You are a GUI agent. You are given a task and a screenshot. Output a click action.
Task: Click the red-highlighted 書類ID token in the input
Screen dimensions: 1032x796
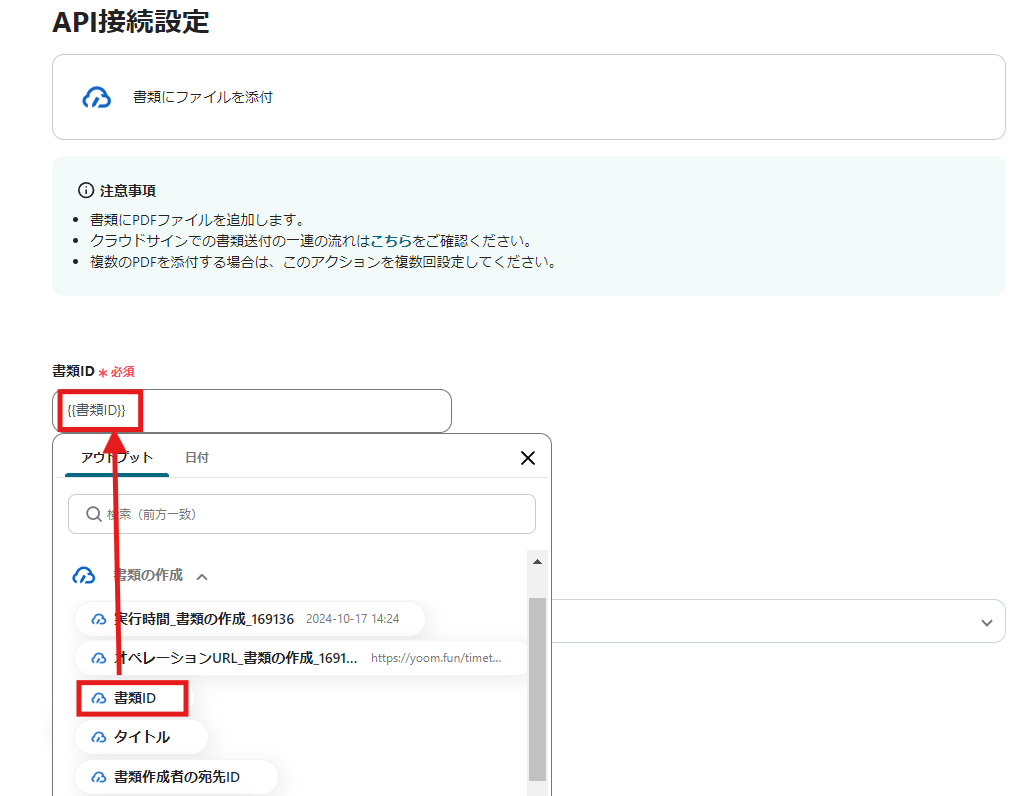pos(97,409)
